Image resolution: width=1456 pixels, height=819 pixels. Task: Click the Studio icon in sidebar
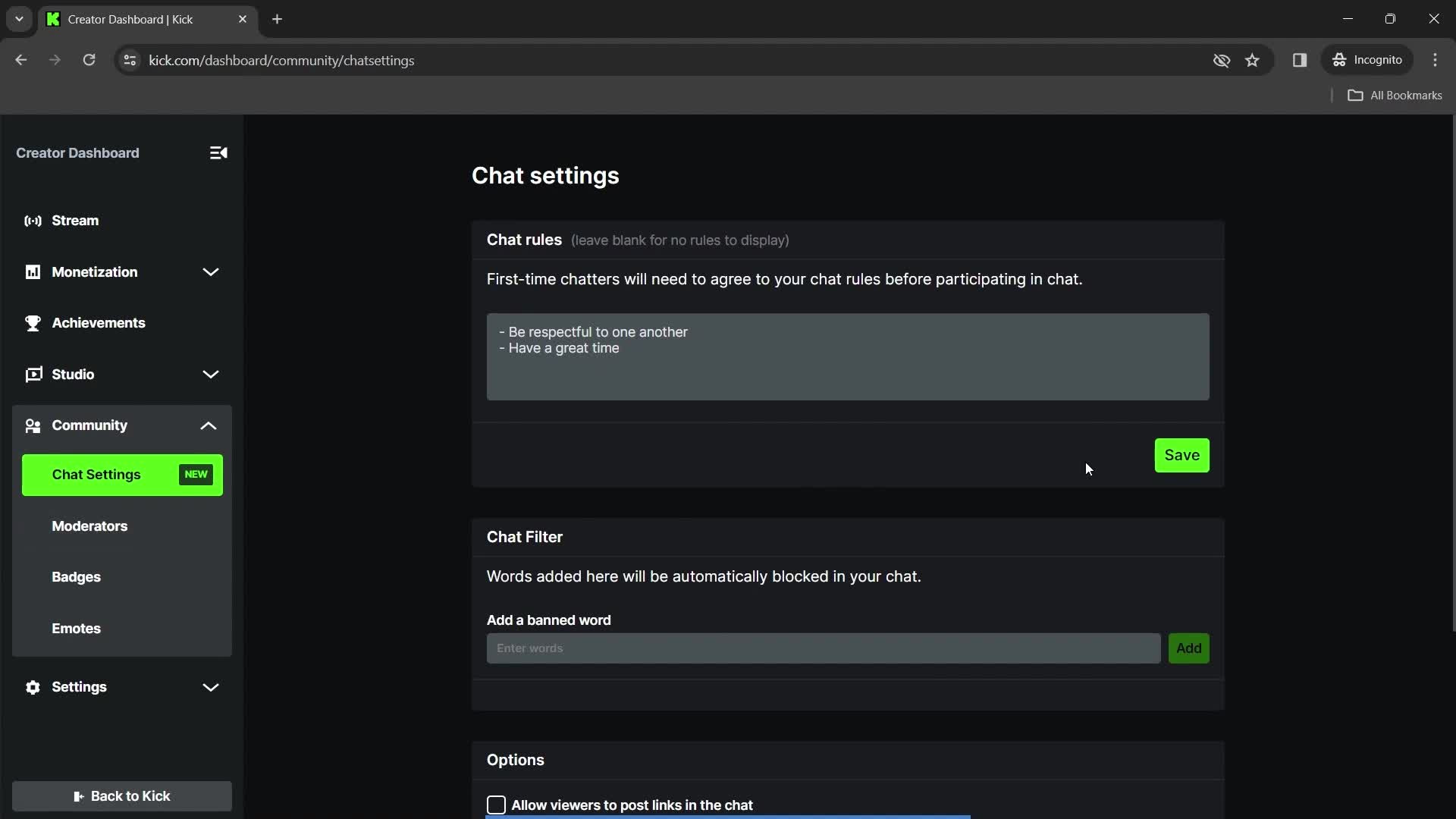(x=33, y=374)
